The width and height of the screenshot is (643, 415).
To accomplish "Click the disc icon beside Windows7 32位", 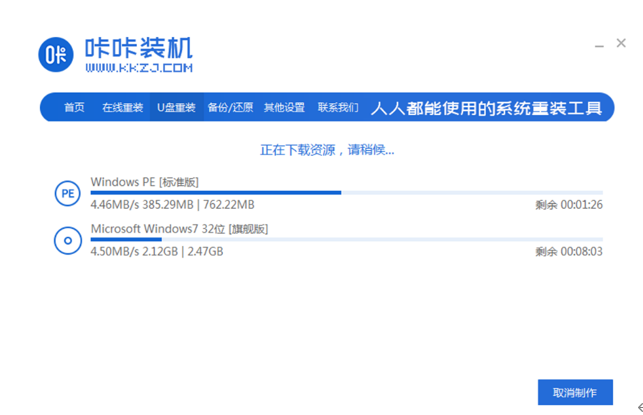I will 68,241.
